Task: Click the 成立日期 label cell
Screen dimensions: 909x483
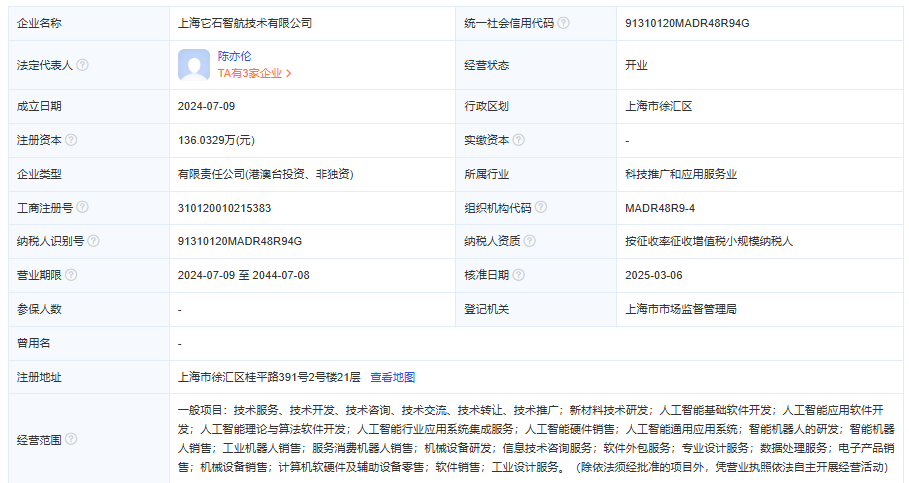Action: pos(89,106)
